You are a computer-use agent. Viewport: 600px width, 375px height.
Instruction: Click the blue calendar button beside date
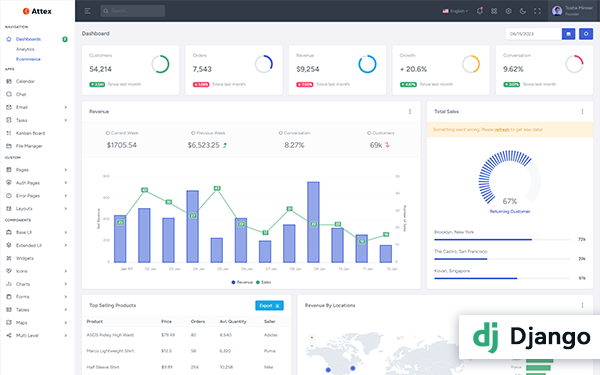click(x=568, y=34)
